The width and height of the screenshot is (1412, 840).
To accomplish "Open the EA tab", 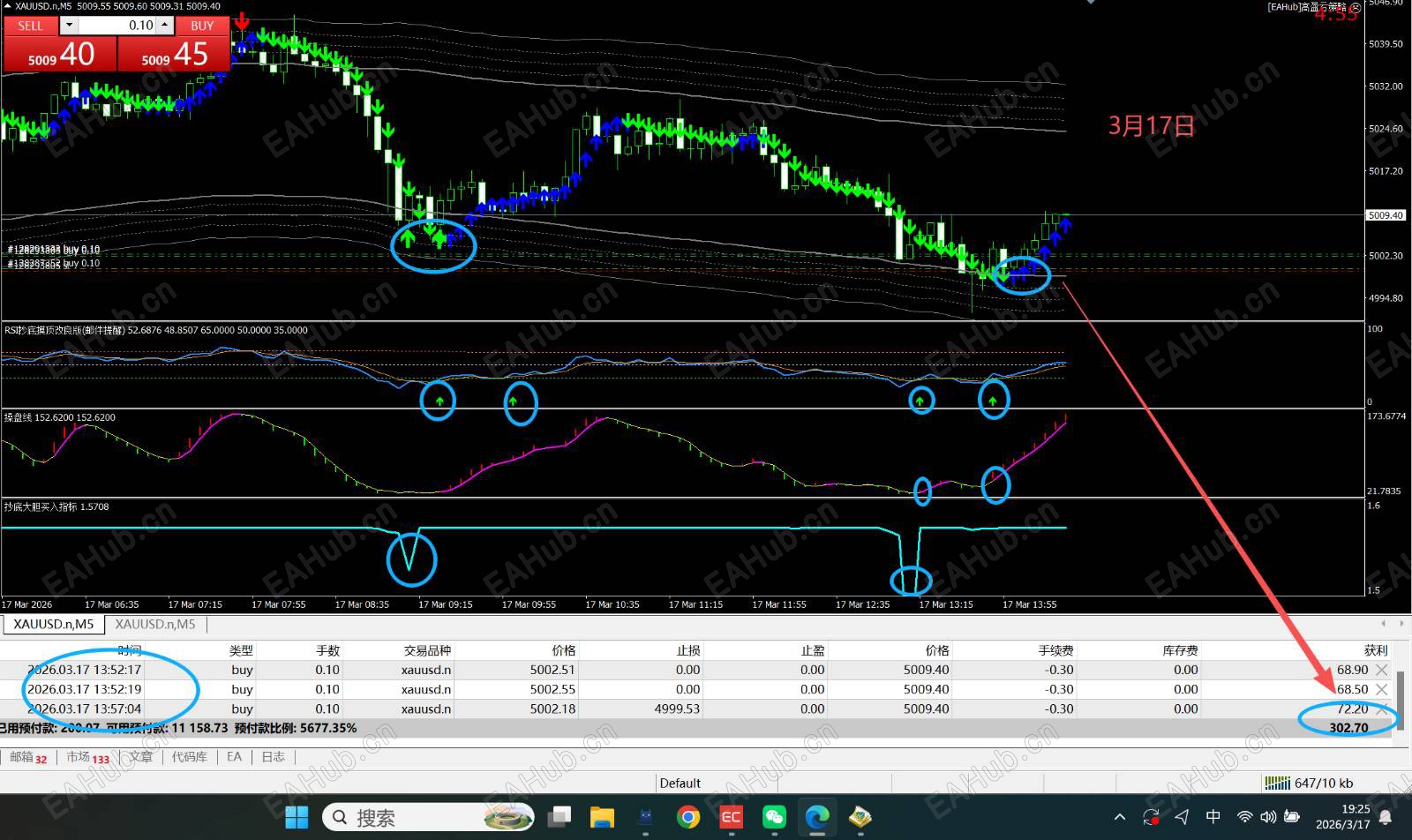I will click(x=234, y=757).
